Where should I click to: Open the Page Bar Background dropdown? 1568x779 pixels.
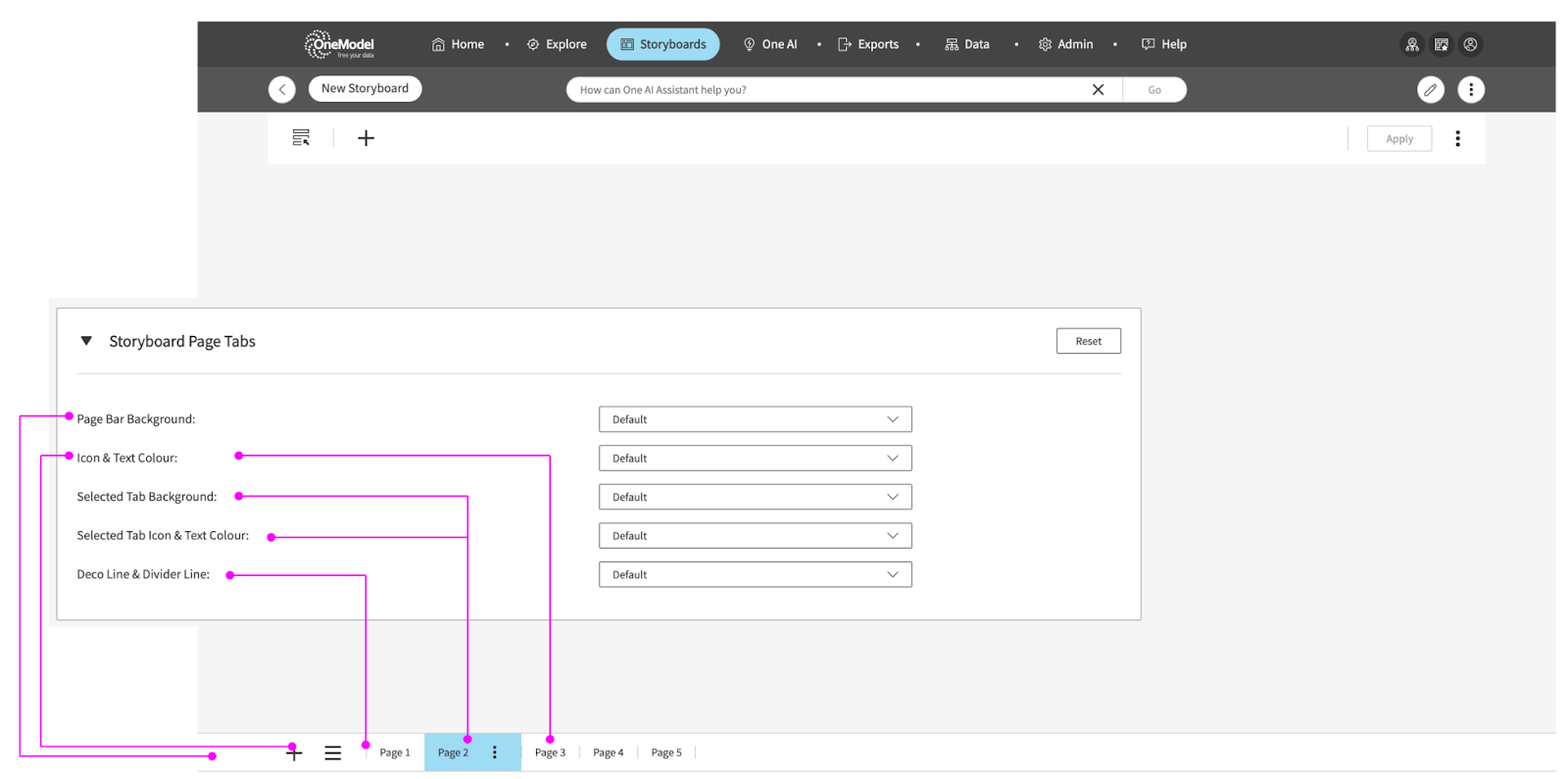click(755, 419)
